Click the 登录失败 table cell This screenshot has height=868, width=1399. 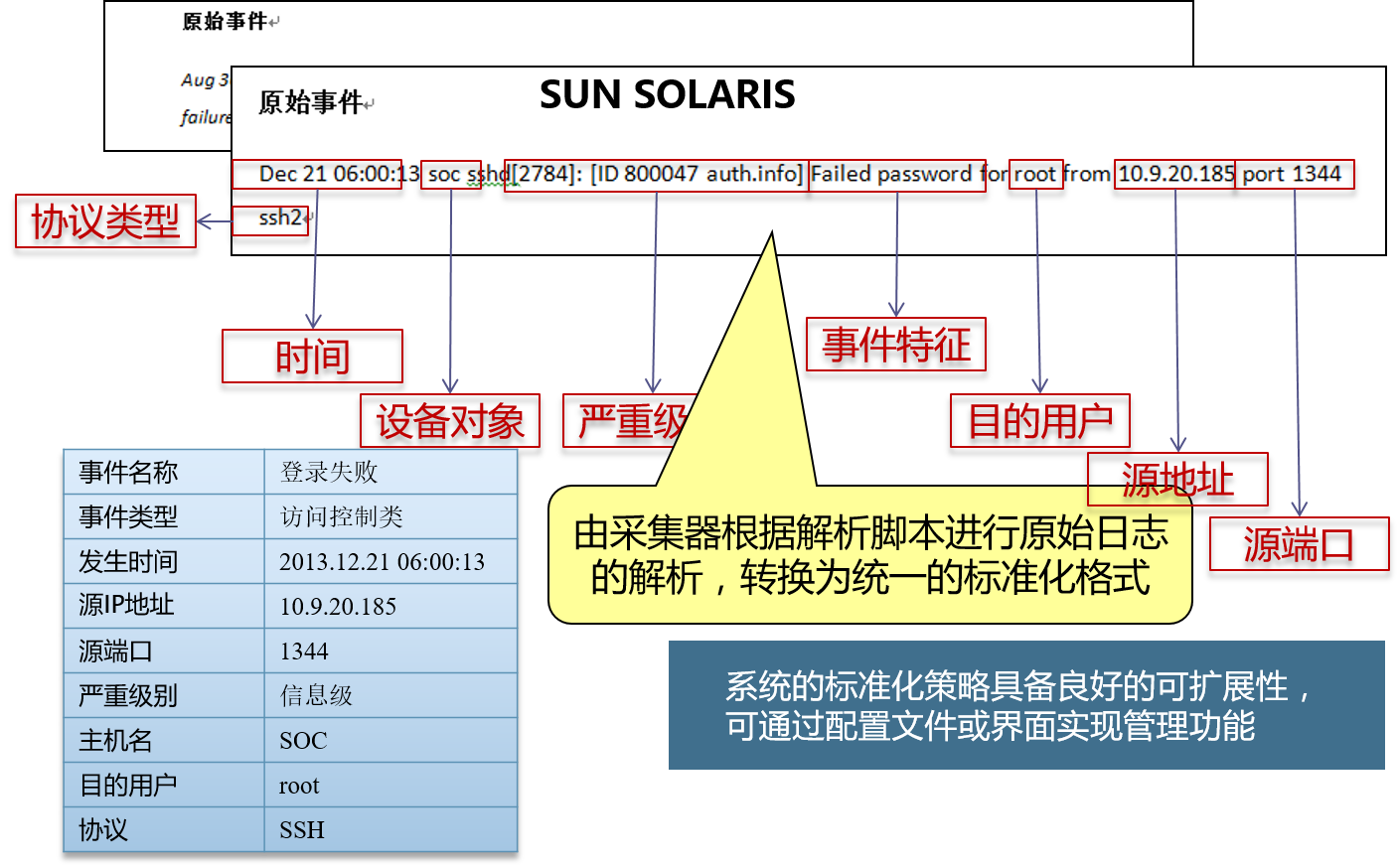(389, 472)
